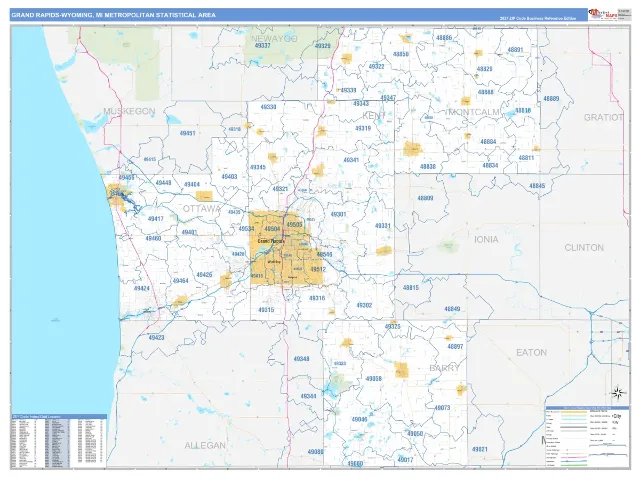Screen dimensions: 640x480
Task: Click ZIP code label 49315
Action: 266,310
